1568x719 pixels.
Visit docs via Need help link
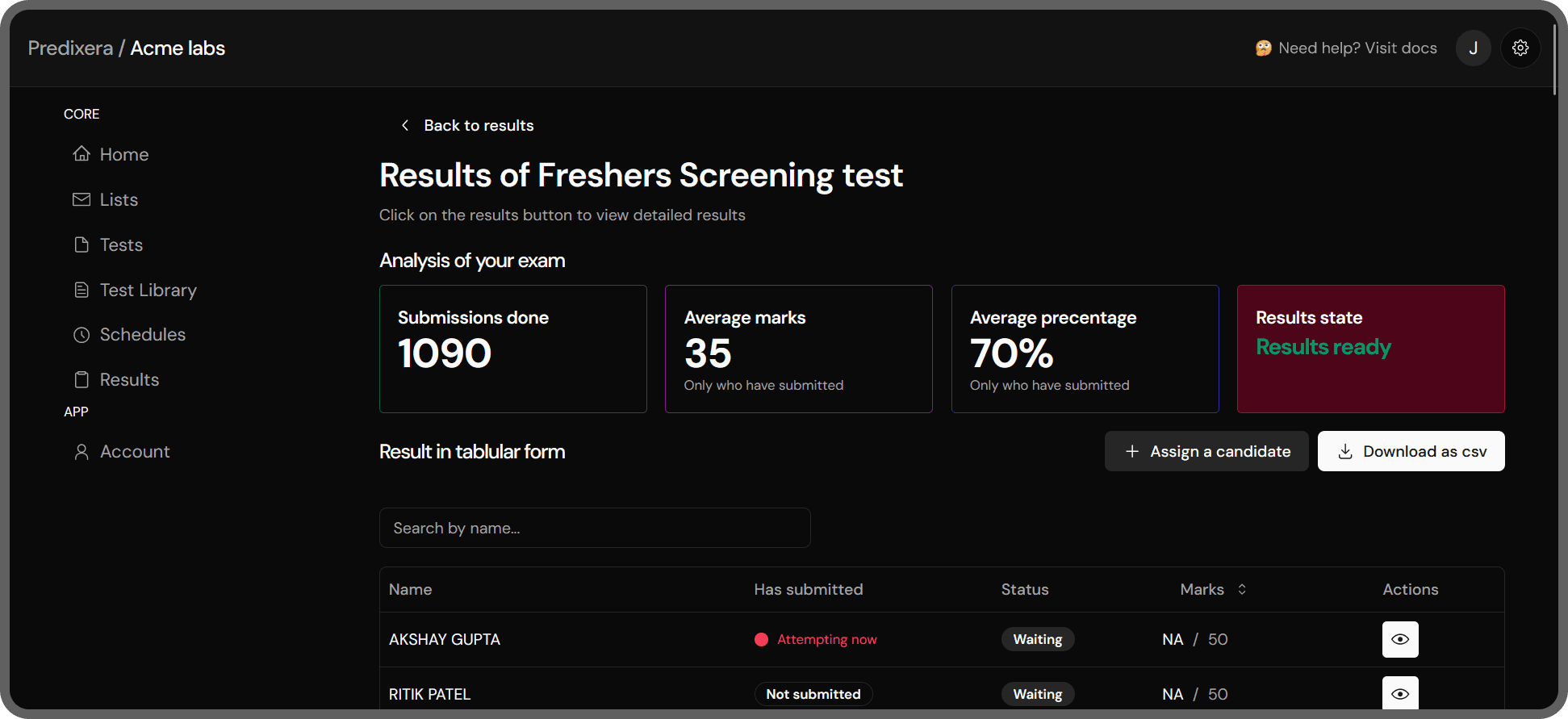[1357, 48]
